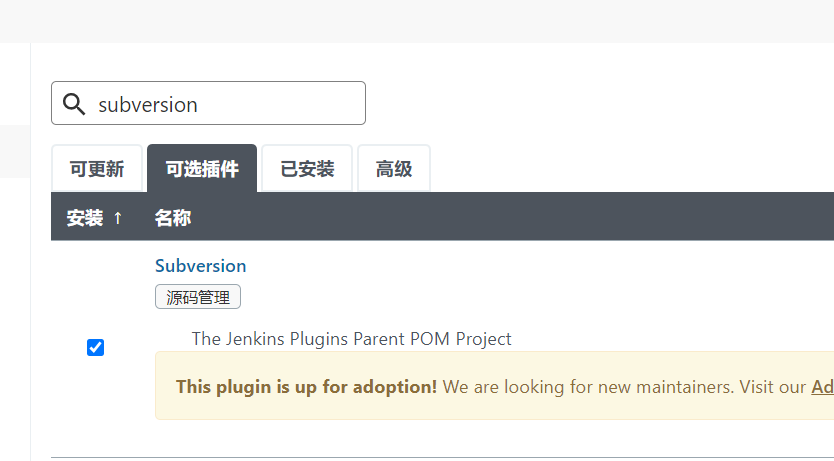
Task: Toggle the Subversion plugin install checkbox
Action: pyautogui.click(x=95, y=347)
